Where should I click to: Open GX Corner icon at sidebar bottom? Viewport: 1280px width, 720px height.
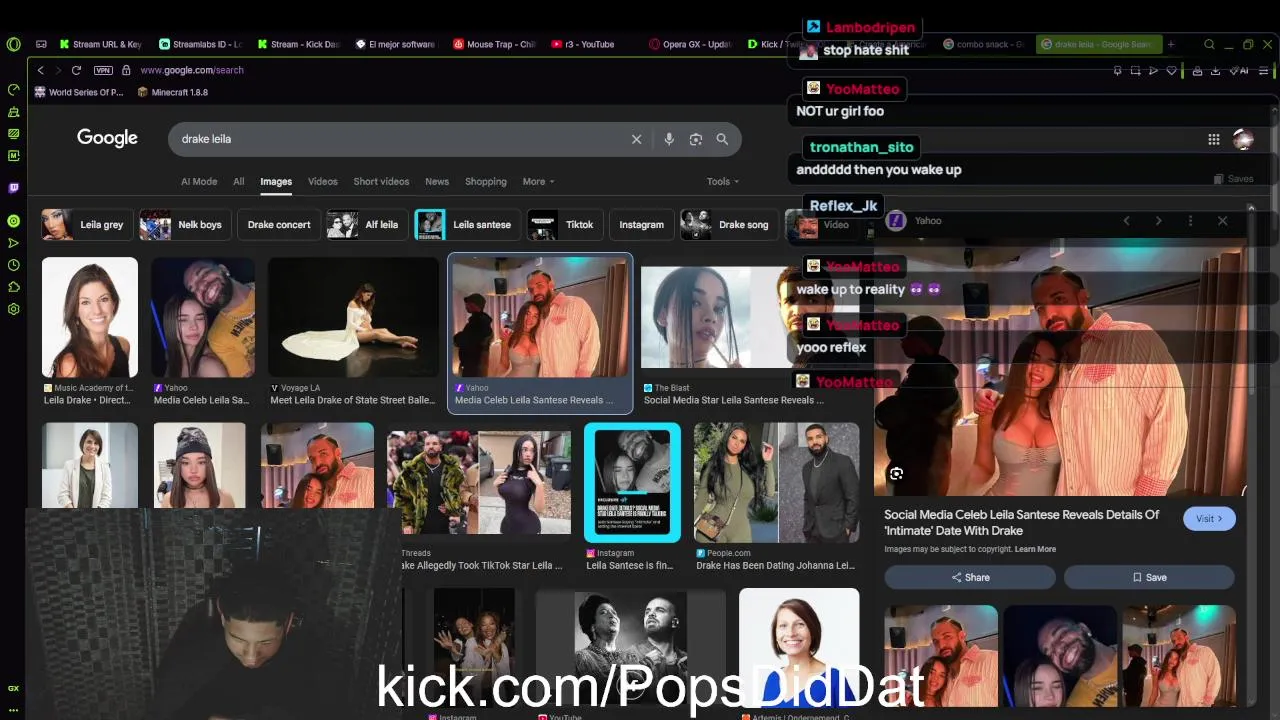(x=13, y=688)
